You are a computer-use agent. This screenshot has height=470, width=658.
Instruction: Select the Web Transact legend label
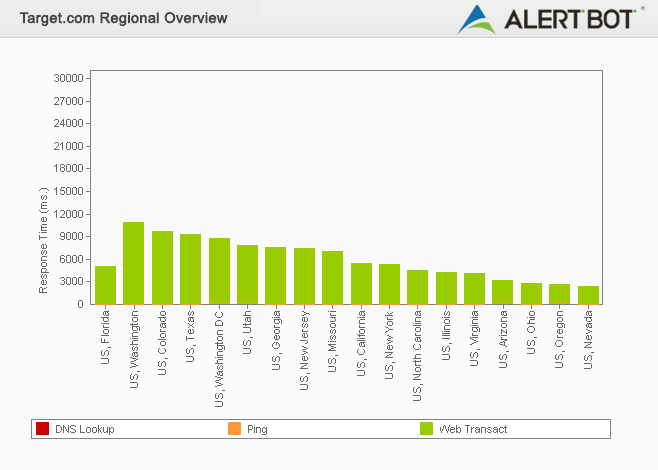(473, 429)
